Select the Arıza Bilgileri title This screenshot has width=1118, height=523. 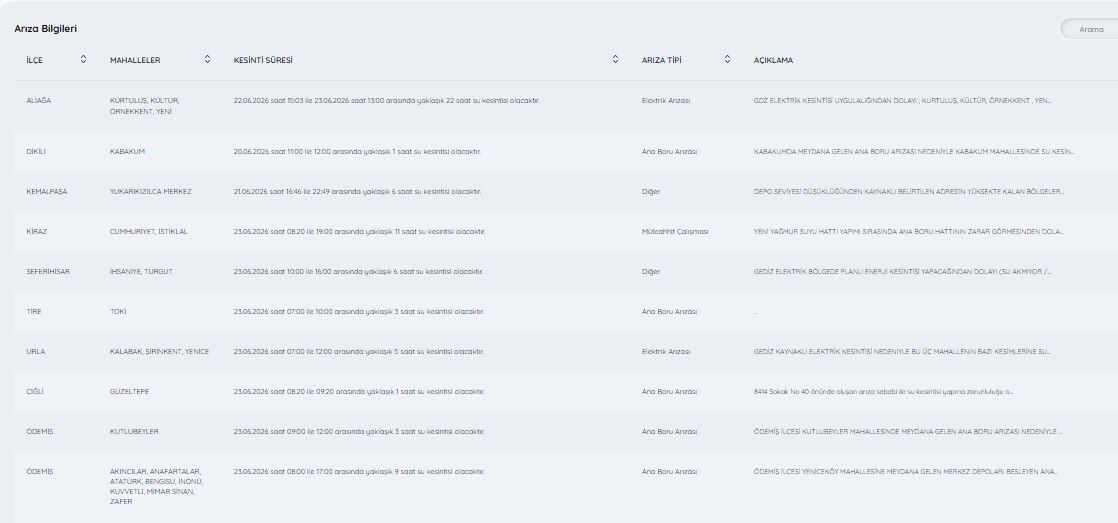[46, 29]
